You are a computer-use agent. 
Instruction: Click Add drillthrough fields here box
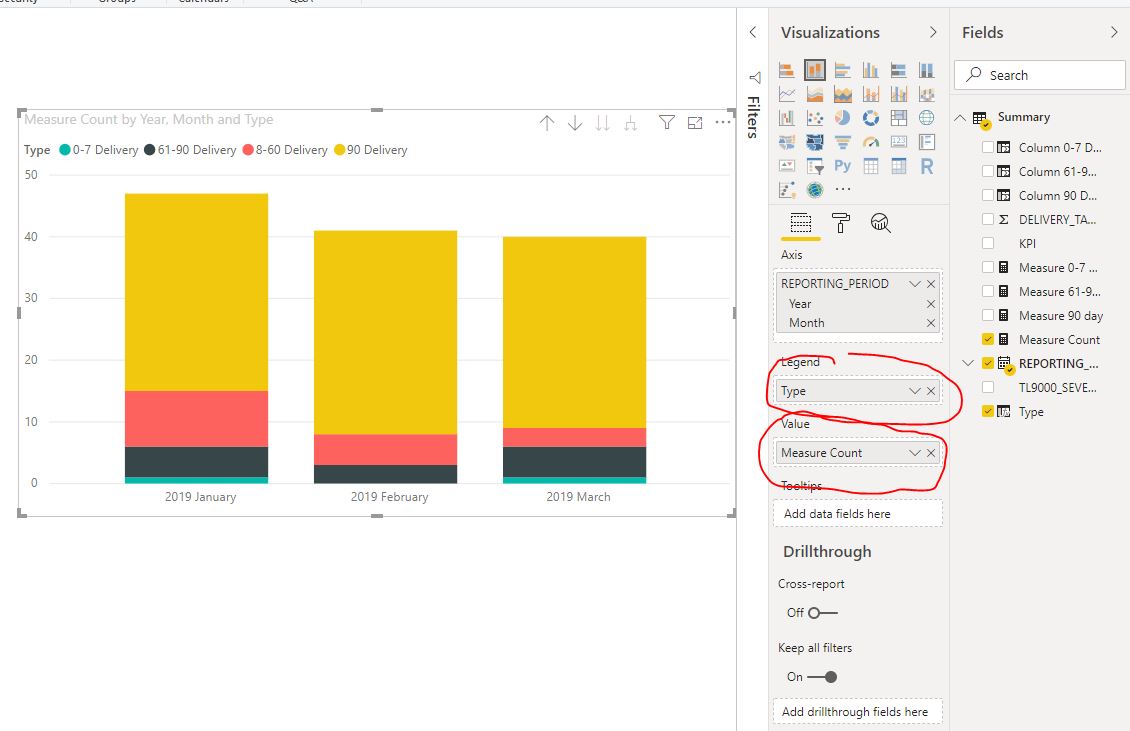858,712
